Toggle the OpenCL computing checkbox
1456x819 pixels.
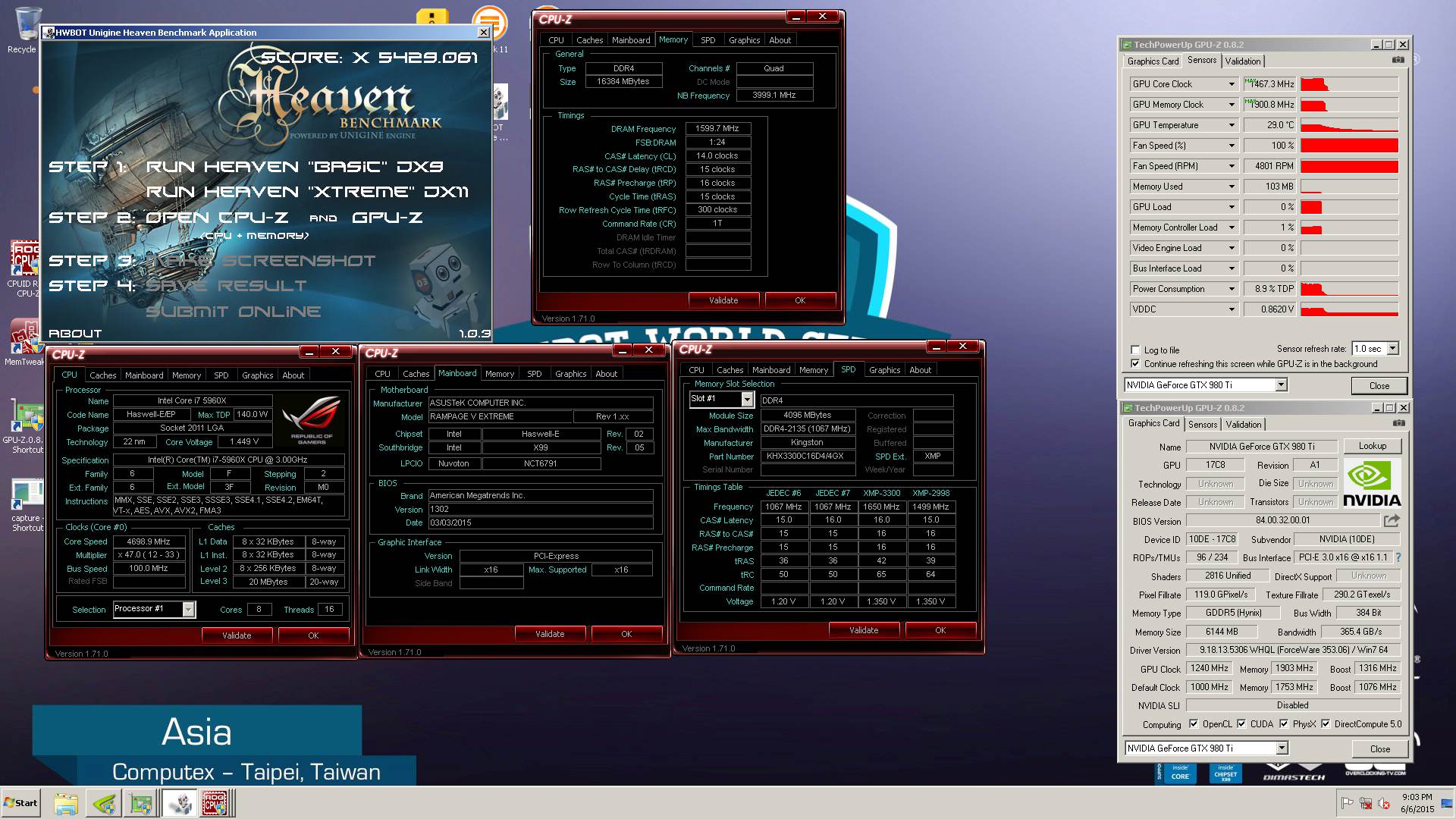[1194, 724]
